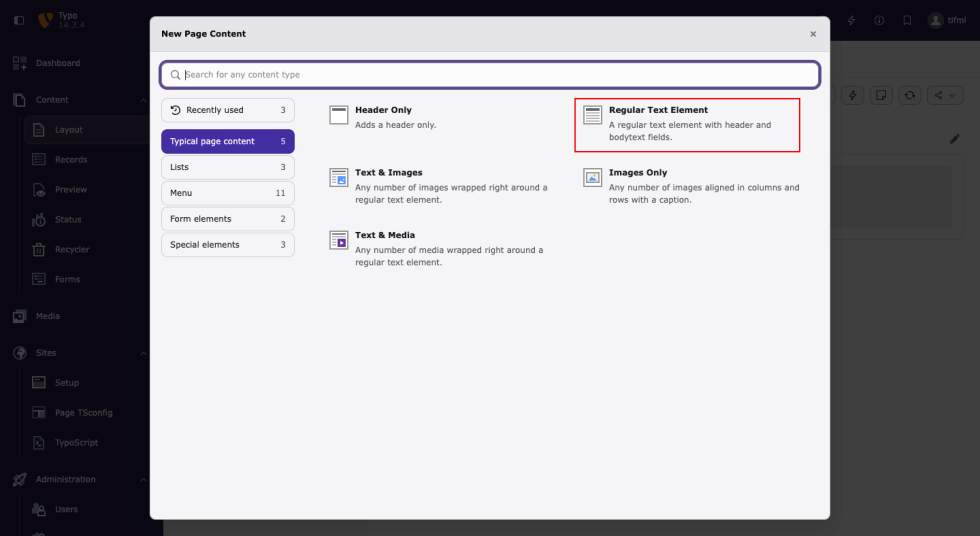The image size is (980, 536).
Task: Select the Lists category
Action: tap(228, 167)
